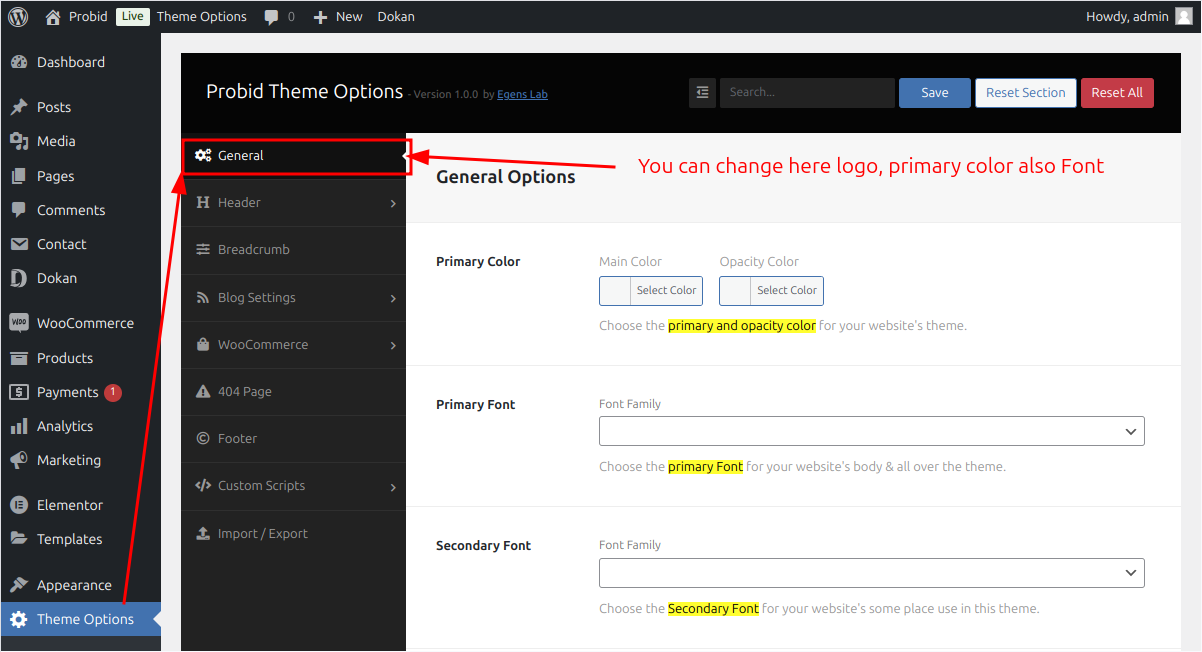Image resolution: width=1202 pixels, height=652 pixels.
Task: Click the blue Save button
Action: point(935,92)
